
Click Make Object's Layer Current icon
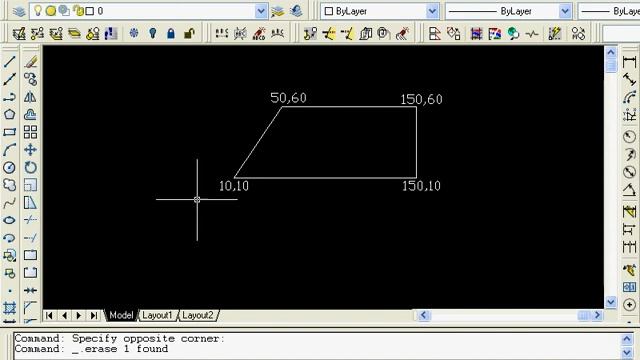pos(278,11)
